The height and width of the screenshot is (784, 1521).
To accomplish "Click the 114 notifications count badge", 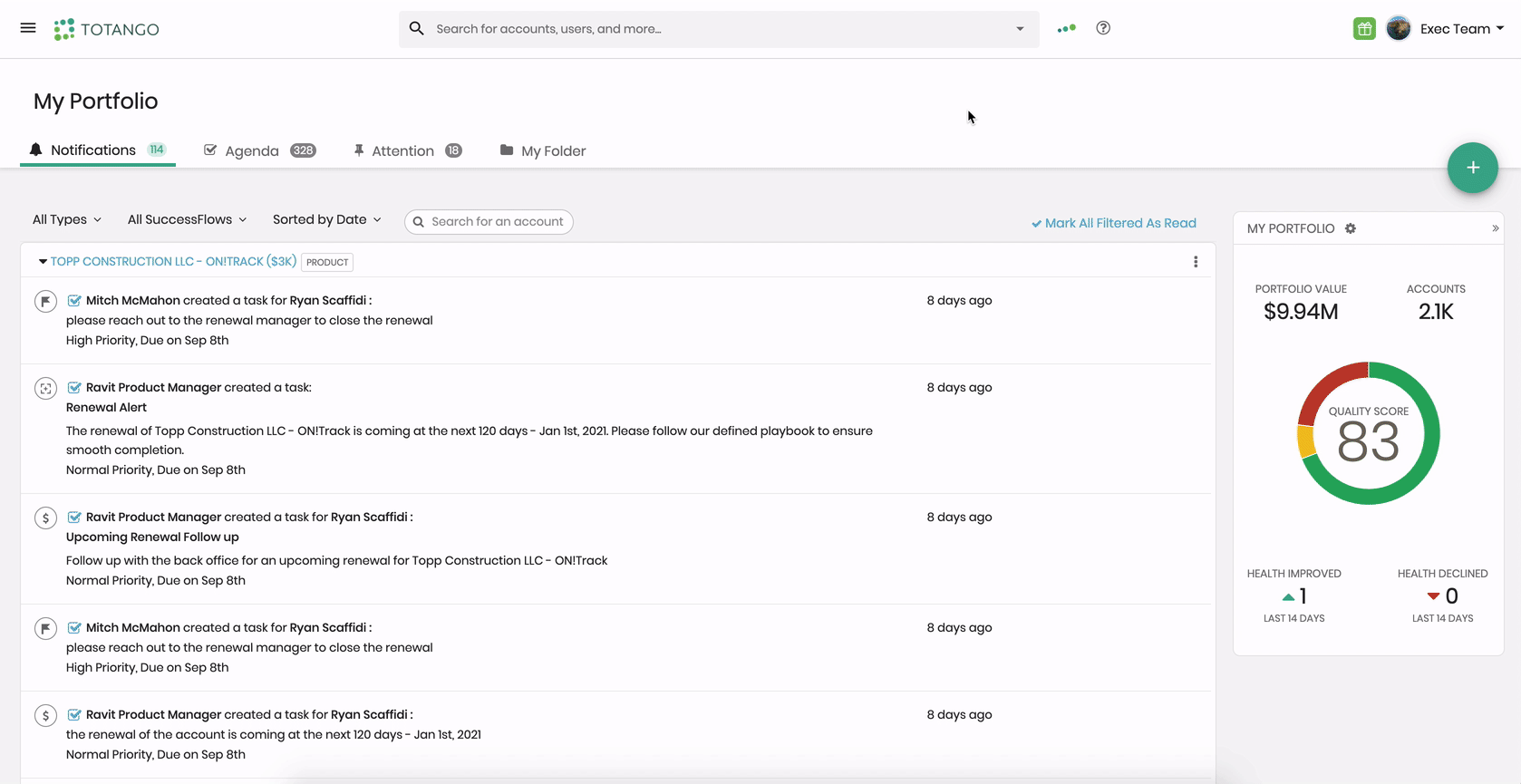I will click(157, 150).
